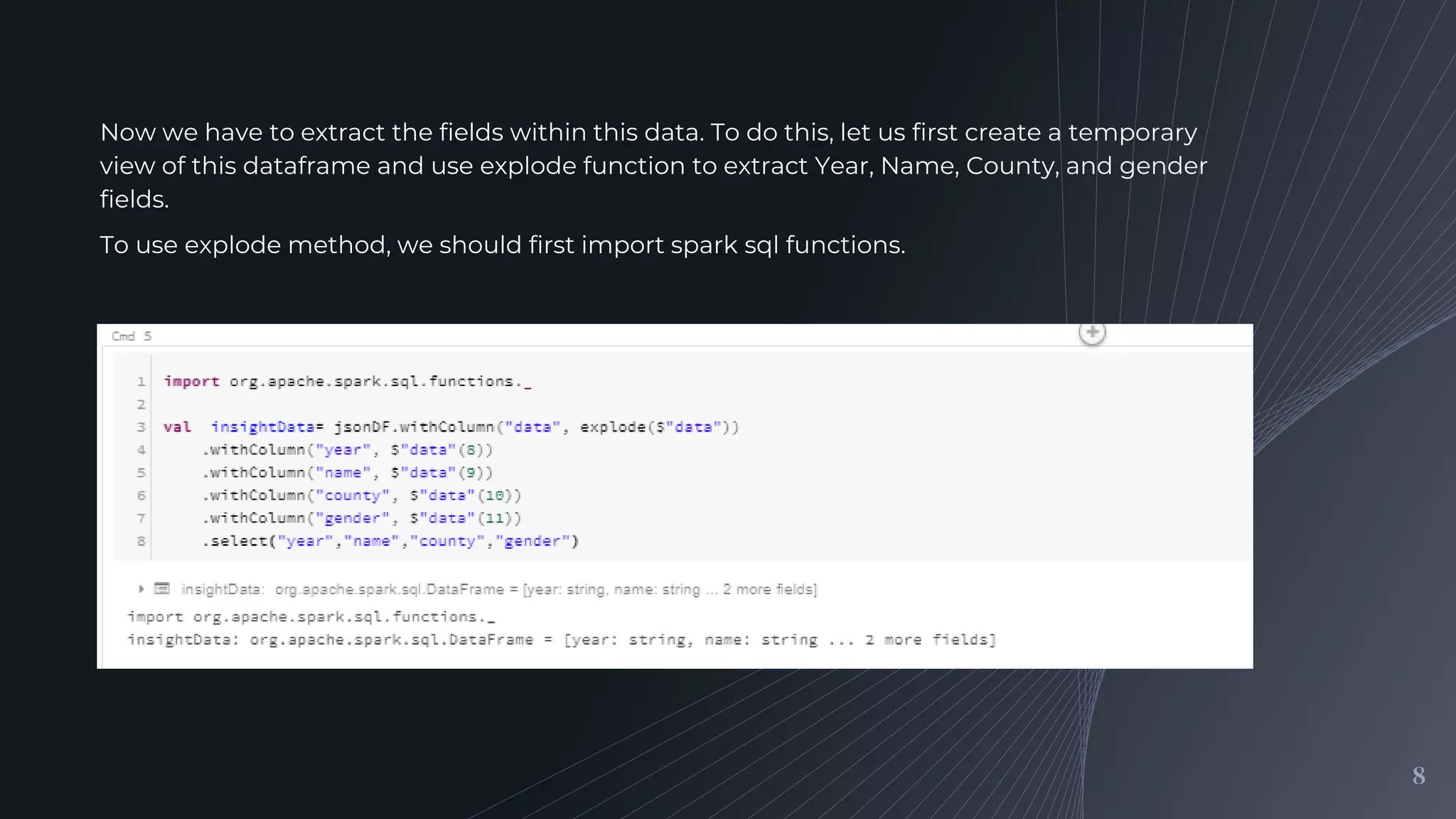The height and width of the screenshot is (819, 1456).
Task: Click the DataFrame table icon beside insightData
Action: point(162,589)
